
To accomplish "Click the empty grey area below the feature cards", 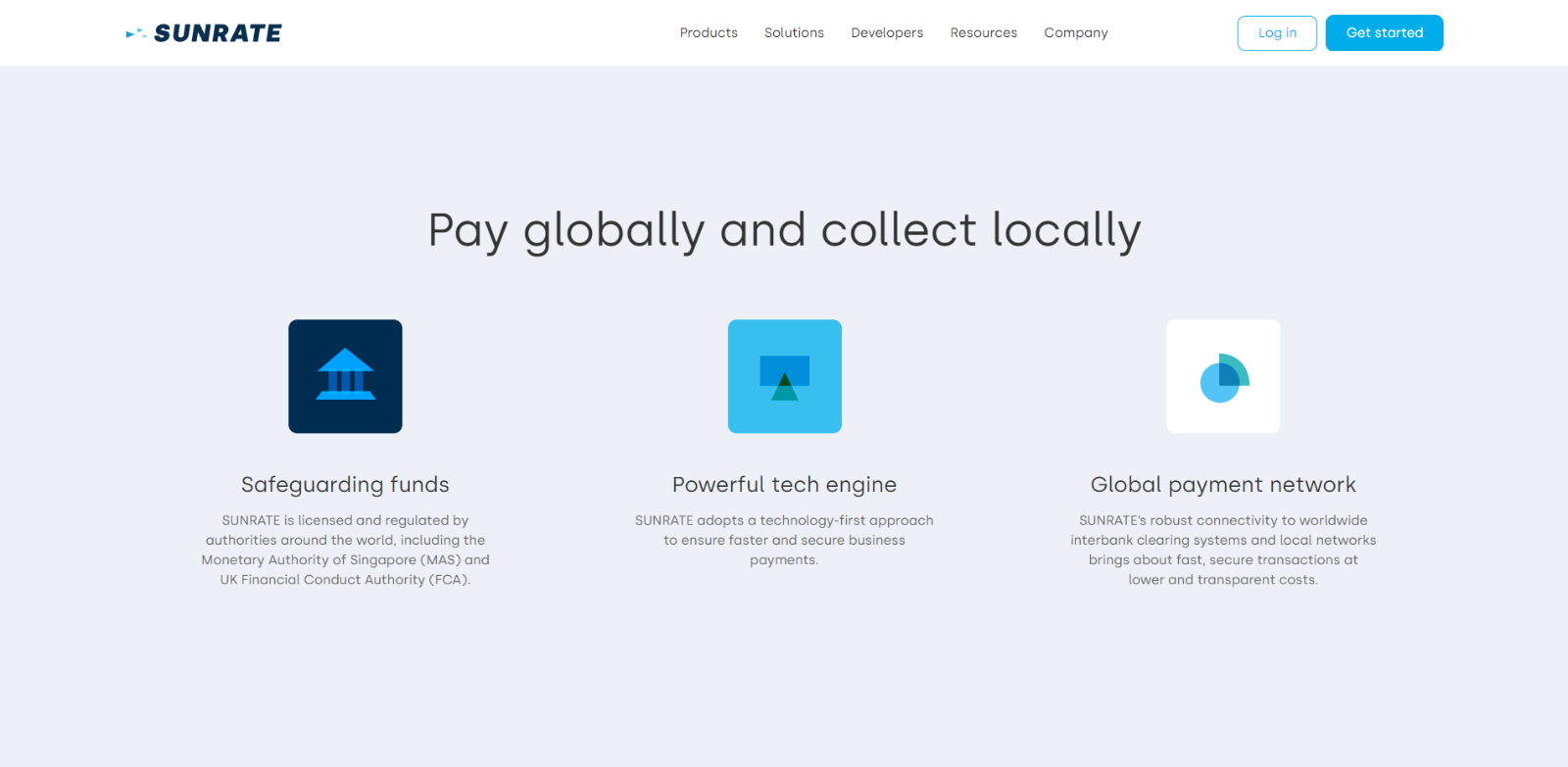I will [784, 686].
